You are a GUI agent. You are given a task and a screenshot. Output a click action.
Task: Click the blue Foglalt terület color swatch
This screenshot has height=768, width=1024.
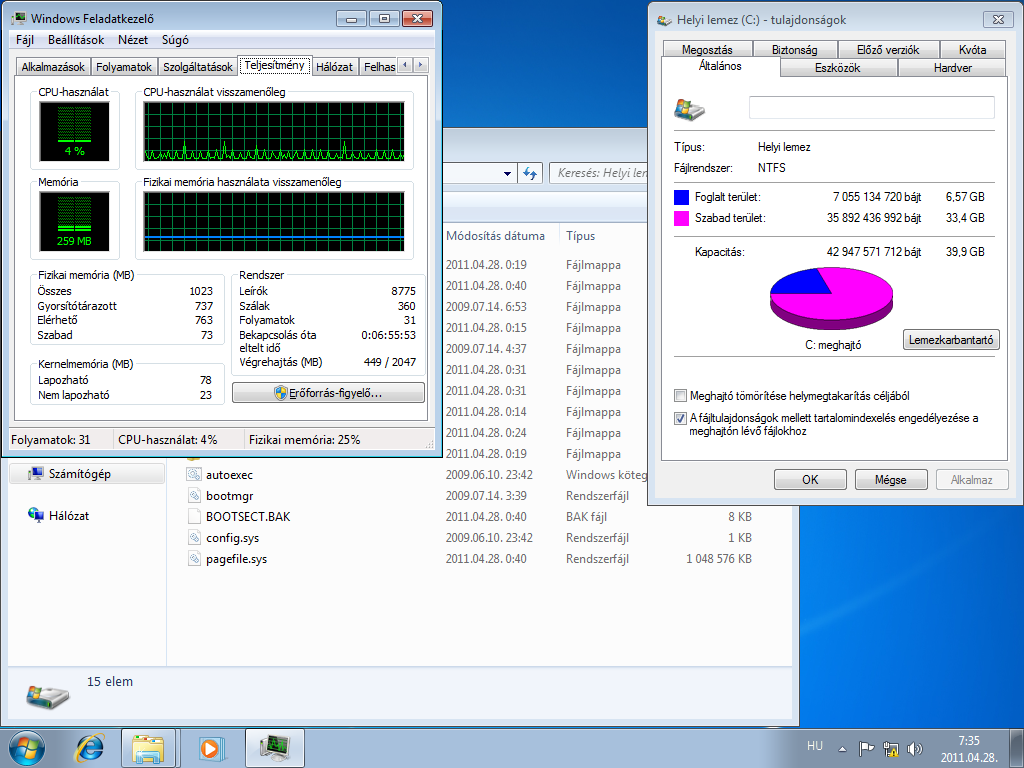[682, 197]
